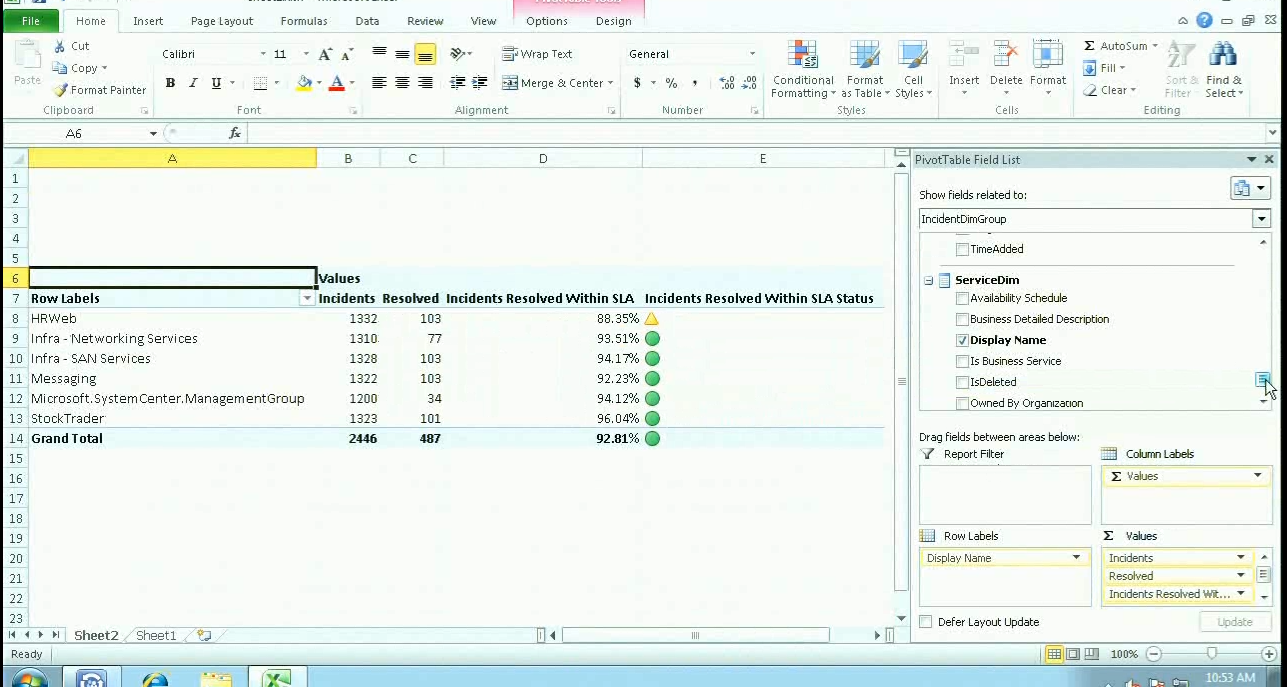1287x687 pixels.
Task: Click the Insert cells icon
Action: pyautogui.click(x=964, y=55)
